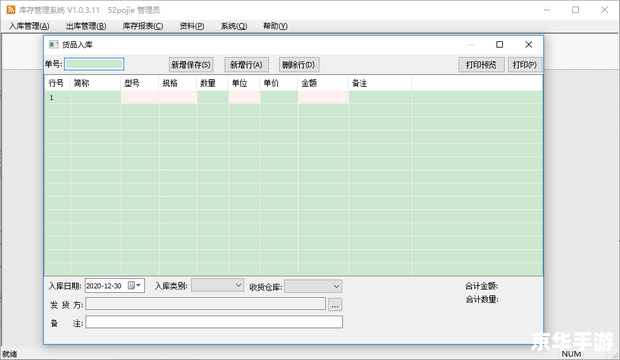Click the 金额 column header

(x=323, y=83)
